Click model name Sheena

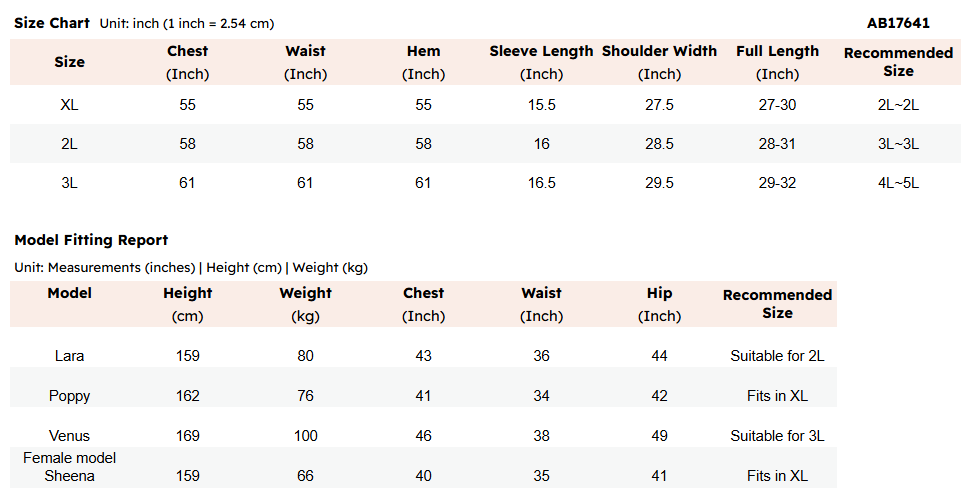pyautogui.click(x=69, y=476)
